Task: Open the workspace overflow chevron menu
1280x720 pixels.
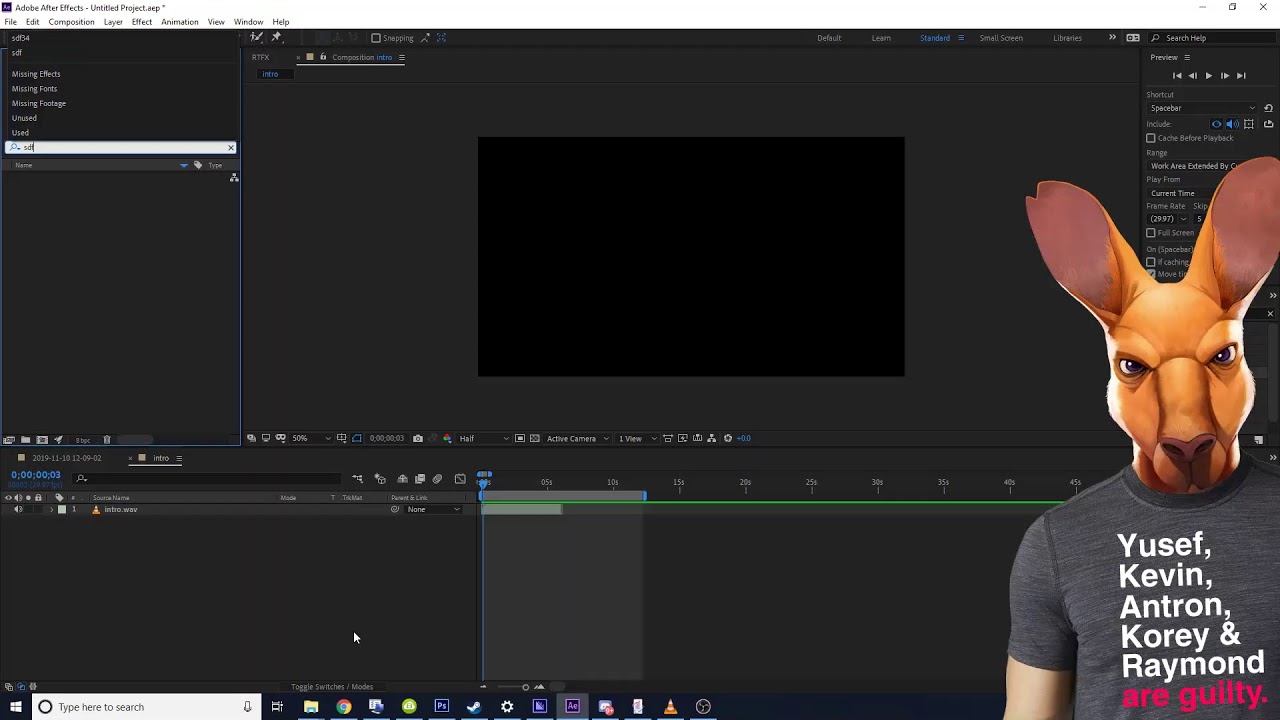Action: click(1112, 38)
